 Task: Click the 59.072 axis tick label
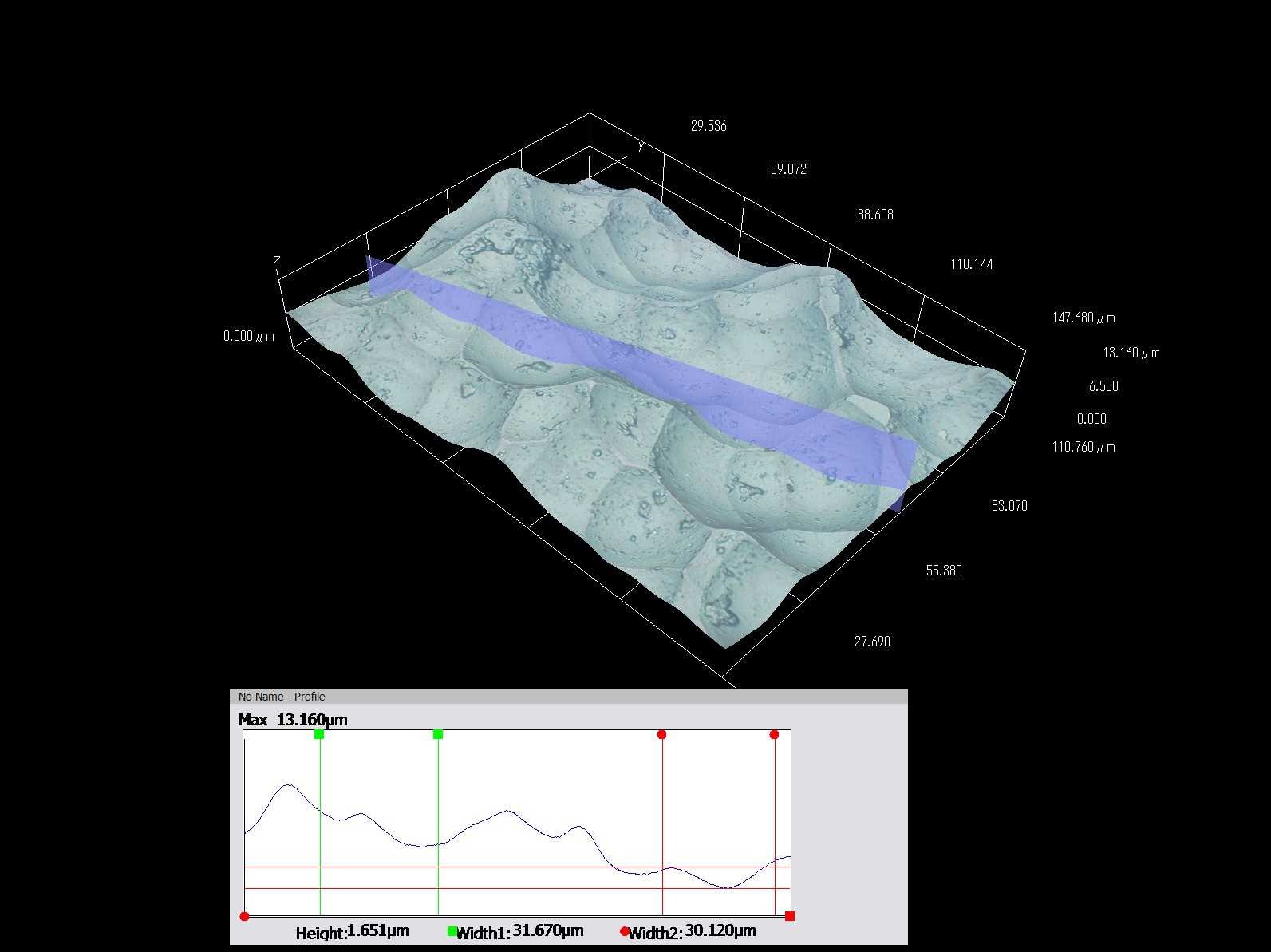tap(788, 169)
